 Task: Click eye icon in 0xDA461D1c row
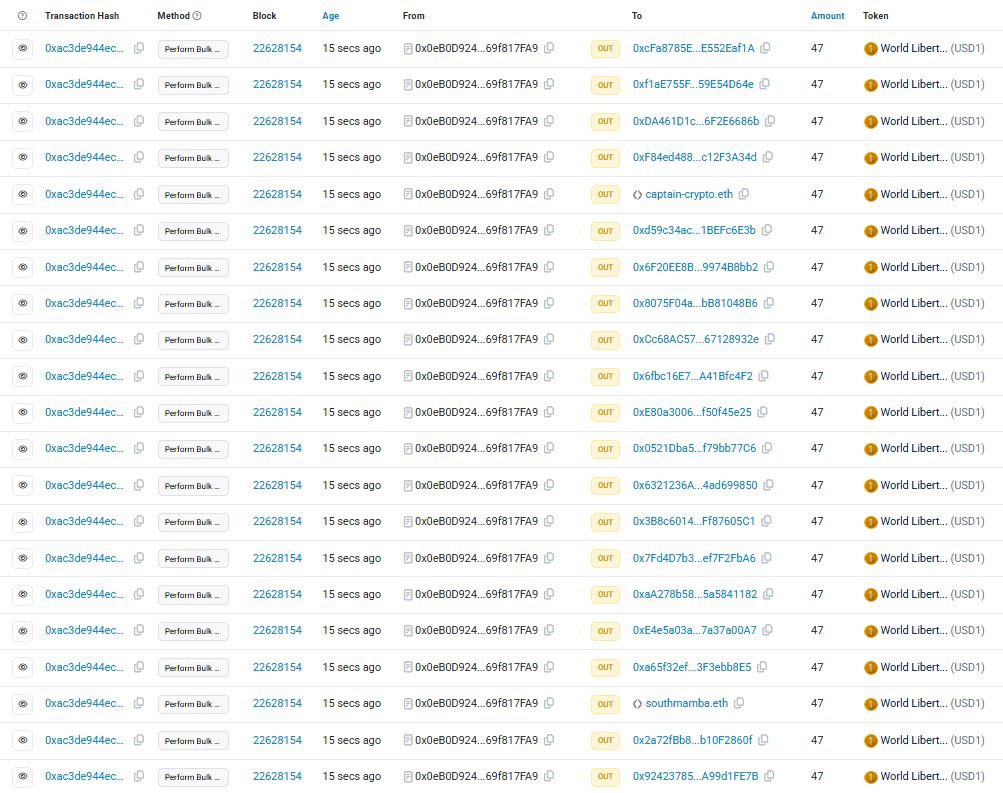point(22,122)
